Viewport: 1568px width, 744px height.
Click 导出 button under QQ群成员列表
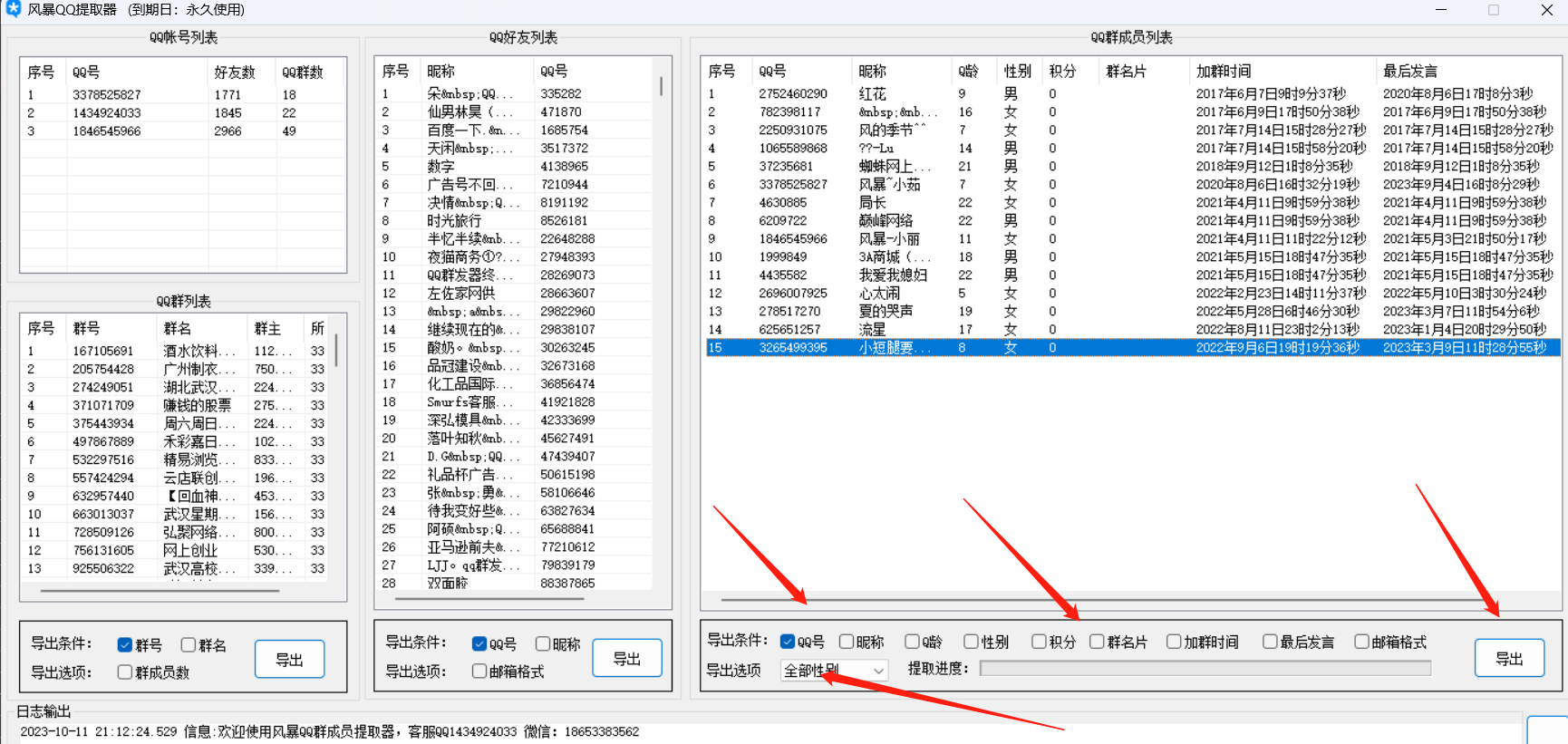point(1509,659)
